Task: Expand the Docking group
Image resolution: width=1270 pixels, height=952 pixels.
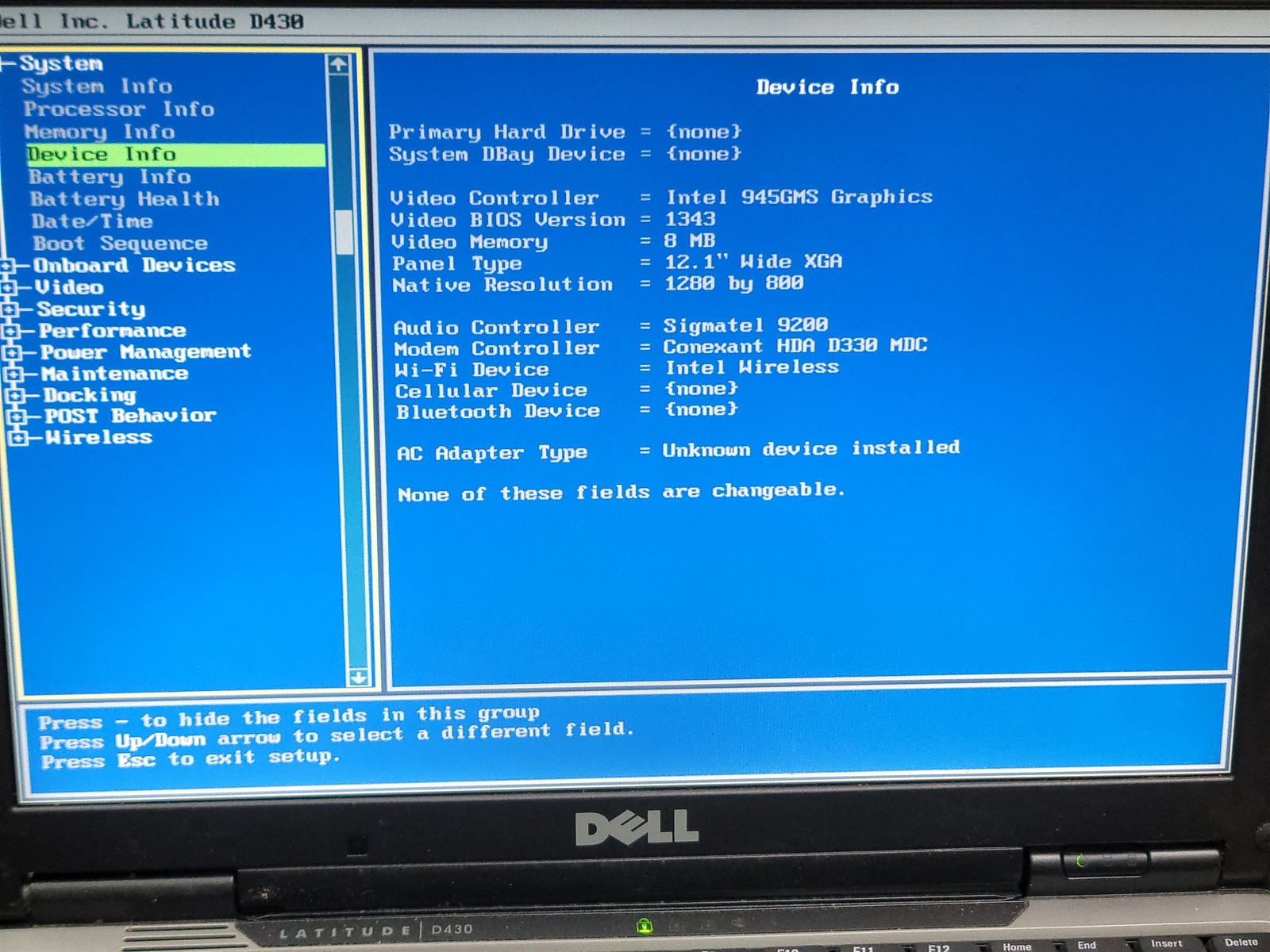Action: (x=15, y=395)
